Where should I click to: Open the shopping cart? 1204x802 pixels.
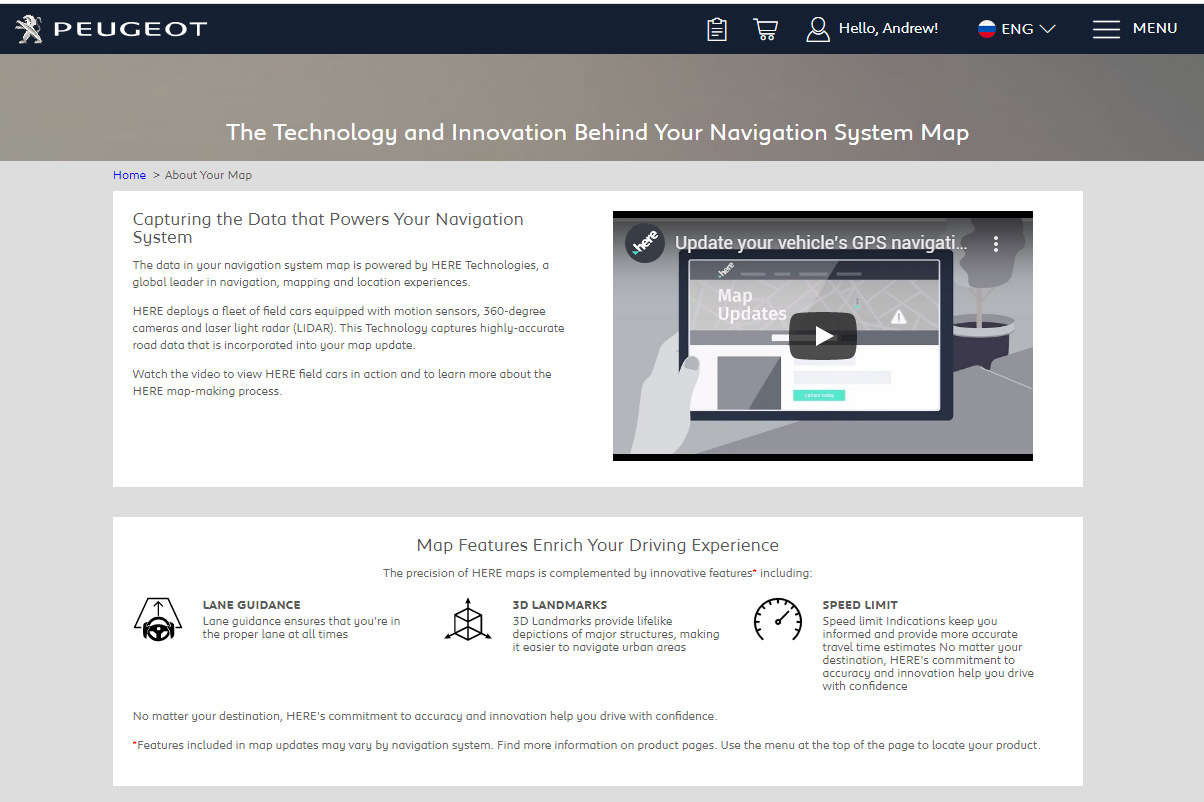[x=765, y=29]
